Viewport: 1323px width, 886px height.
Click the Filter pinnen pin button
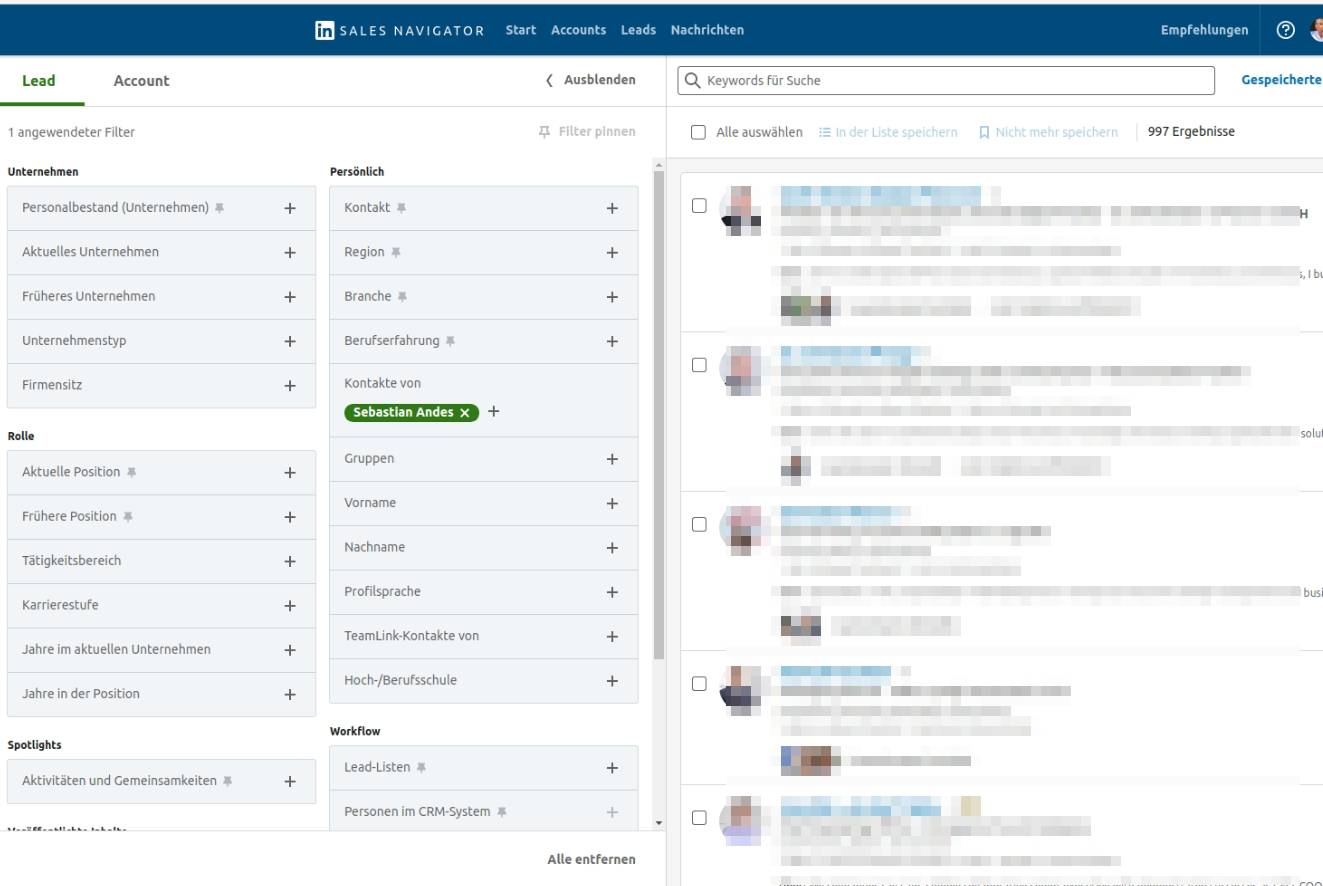pos(586,132)
